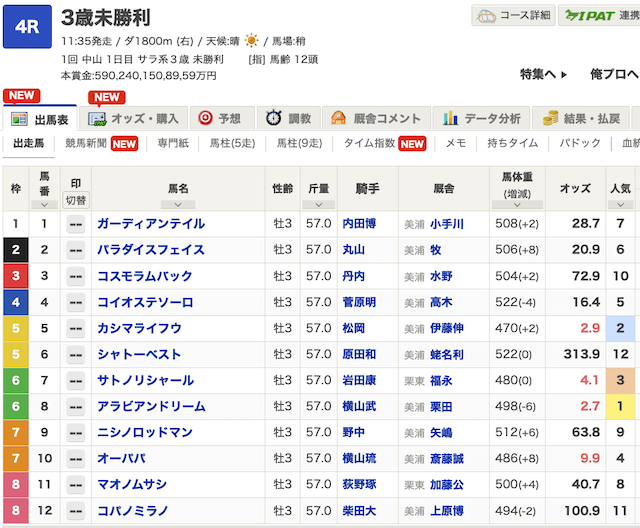Click the 予想 target icon tab
The height and width of the screenshot is (528, 640).
(219, 119)
